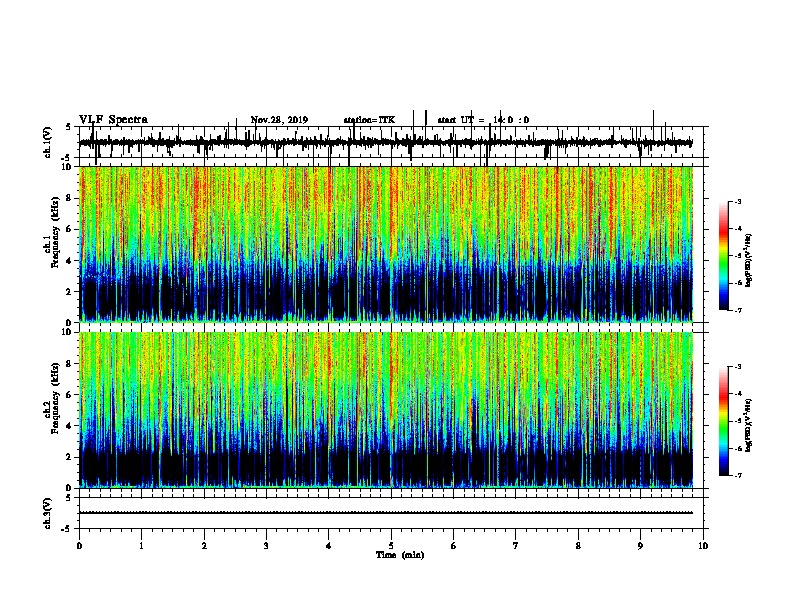Screen dimensions: 792x612
Task: Click time axis tick label "2"
Action: 204,546
